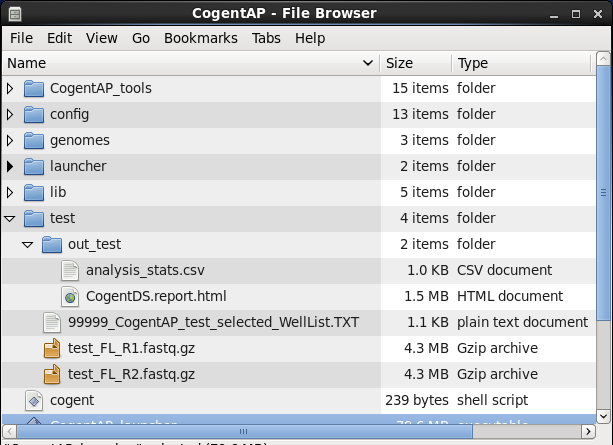The width and height of the screenshot is (613, 445).
Task: Expand the genomes folder tree
Action: [x=10, y=141]
